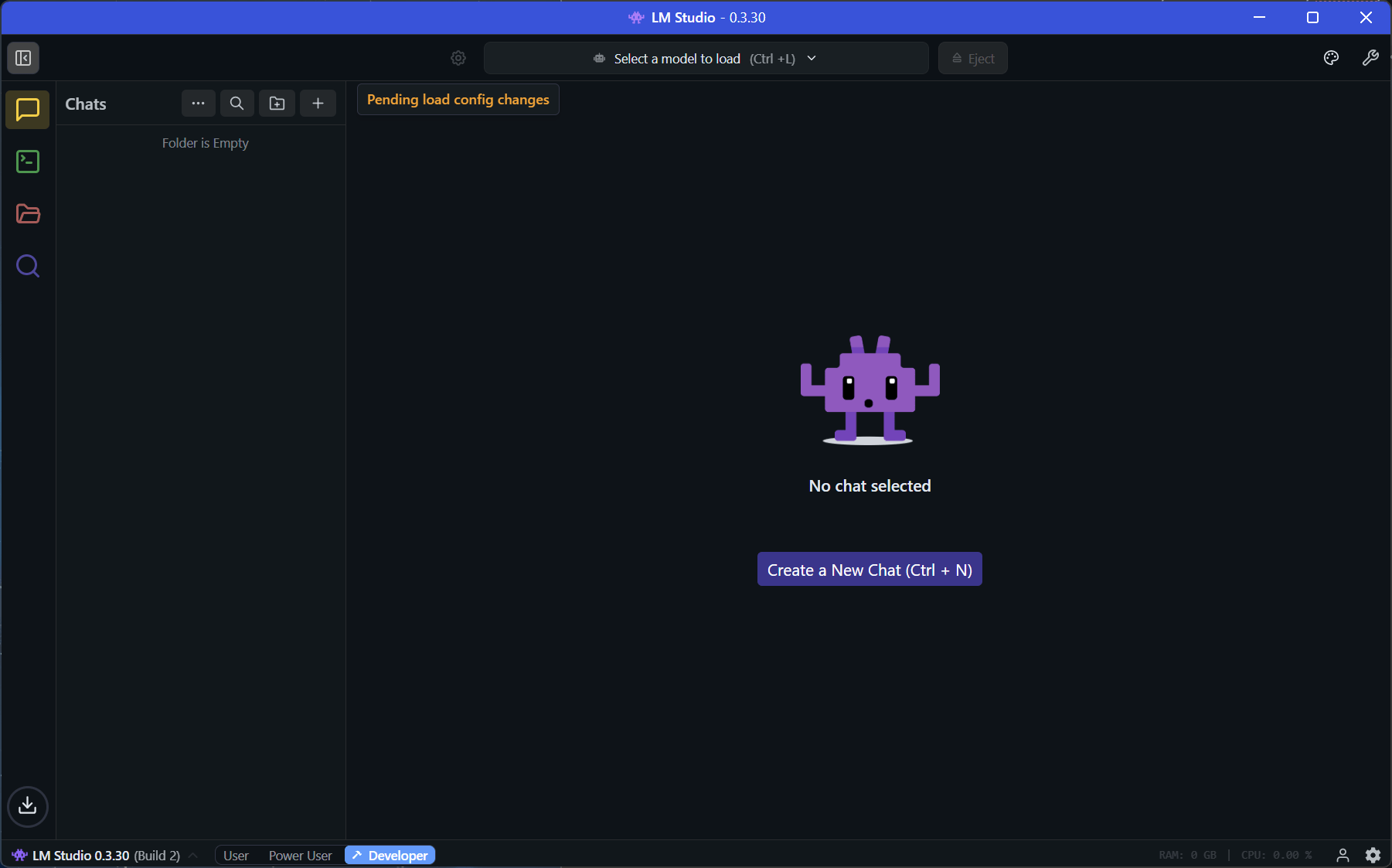
Task: Create a new chat folder
Action: 277,104
